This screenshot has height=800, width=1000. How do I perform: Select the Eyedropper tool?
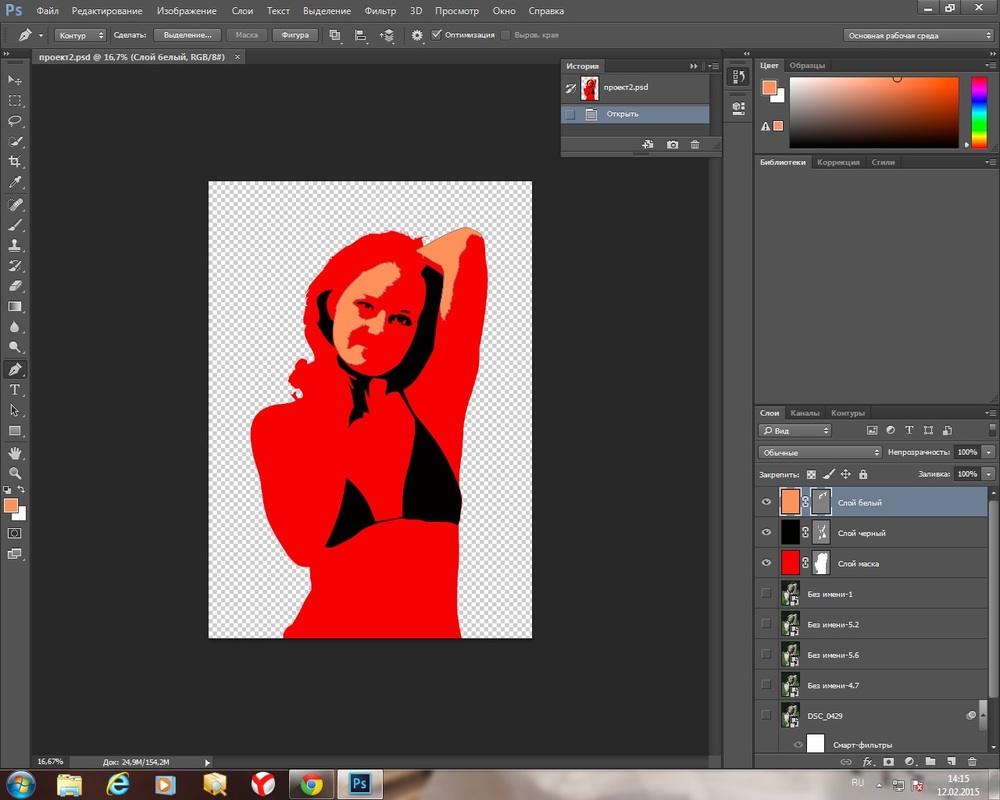click(x=15, y=183)
